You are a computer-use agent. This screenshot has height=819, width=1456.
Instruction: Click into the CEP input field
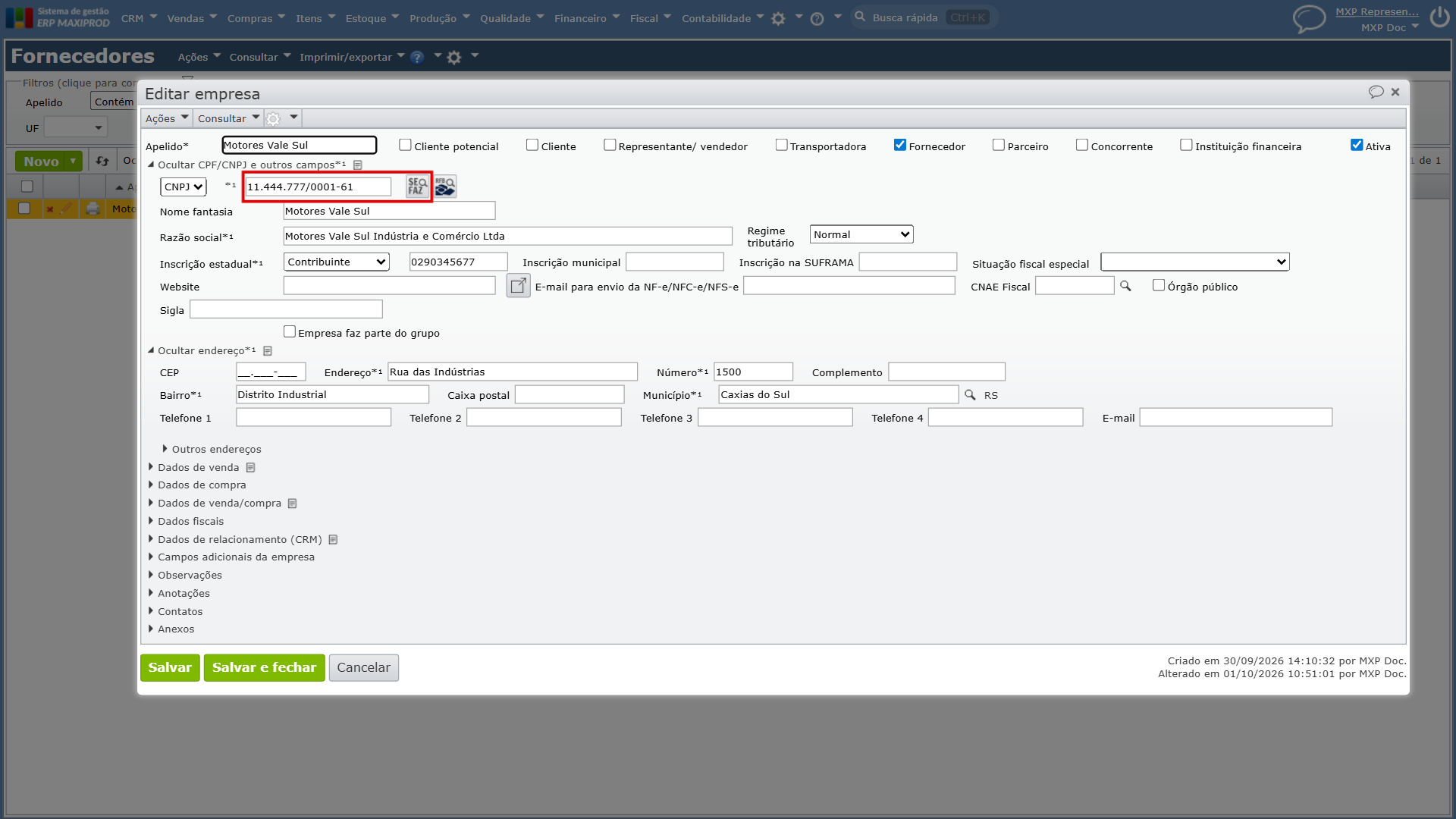[271, 372]
